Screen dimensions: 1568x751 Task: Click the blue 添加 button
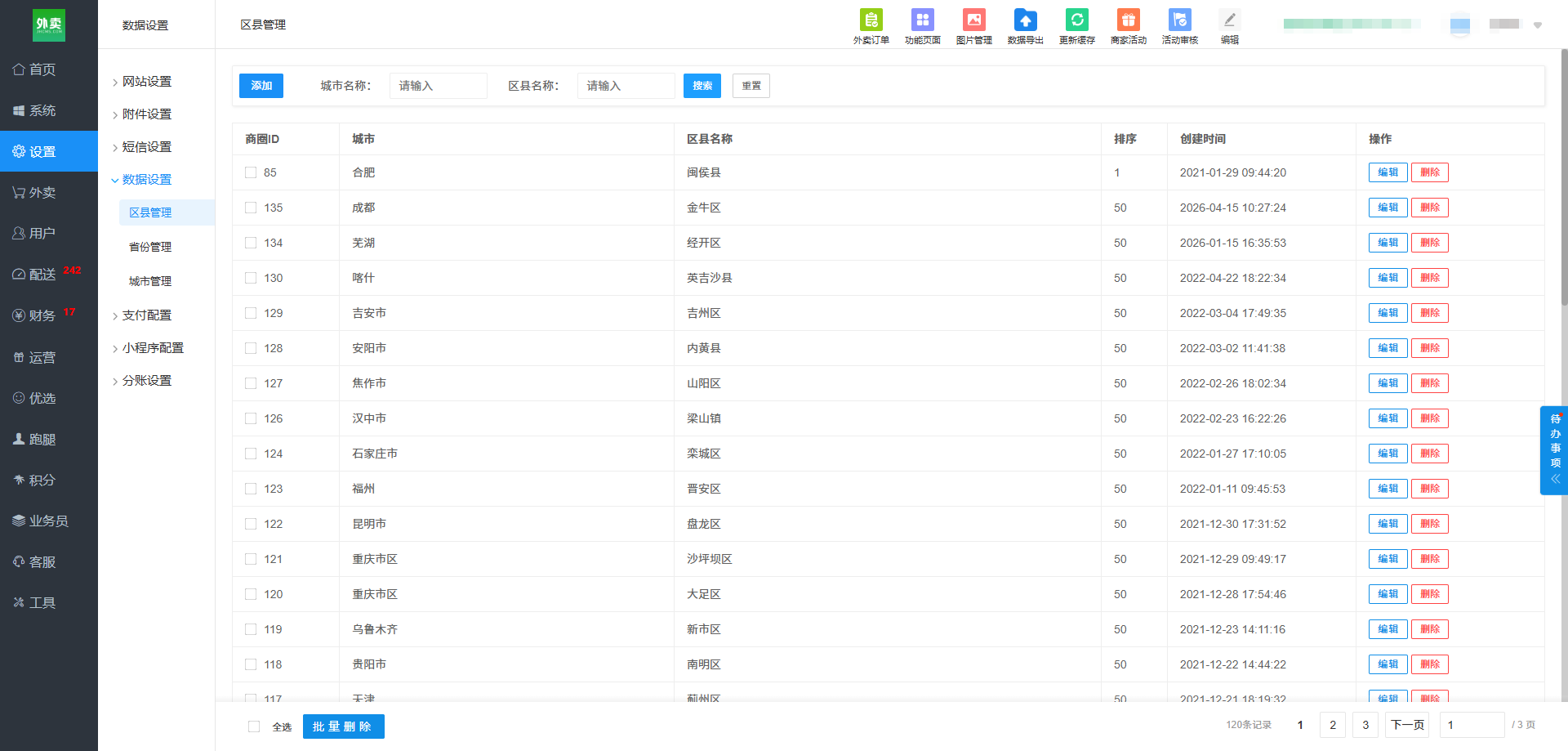[261, 86]
